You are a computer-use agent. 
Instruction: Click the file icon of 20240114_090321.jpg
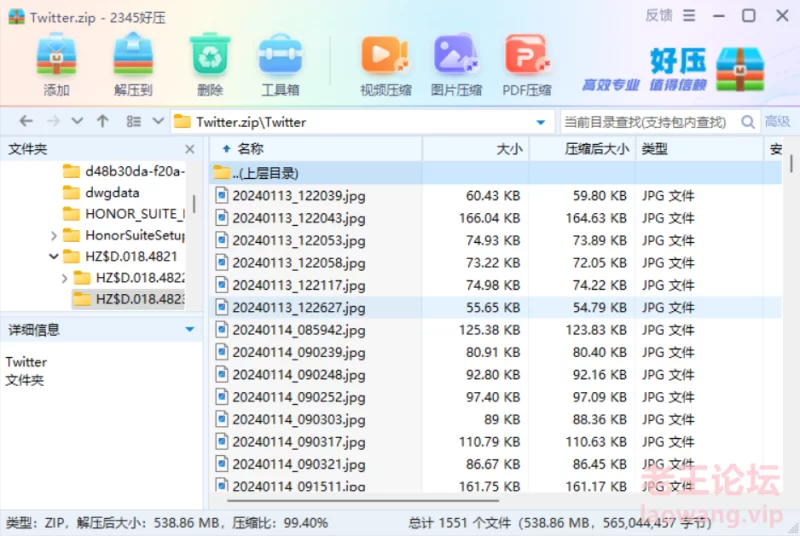tap(221, 464)
